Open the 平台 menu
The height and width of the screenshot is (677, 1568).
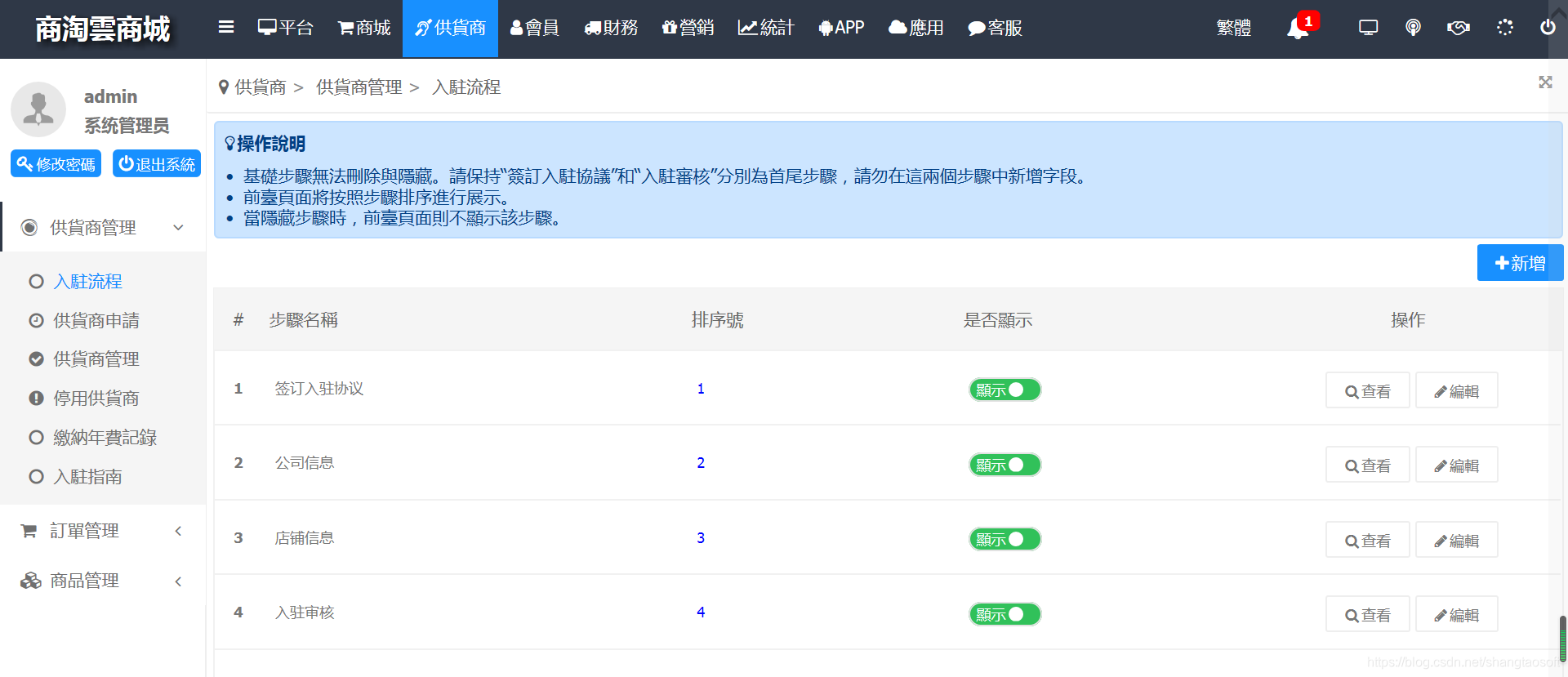pos(285,28)
